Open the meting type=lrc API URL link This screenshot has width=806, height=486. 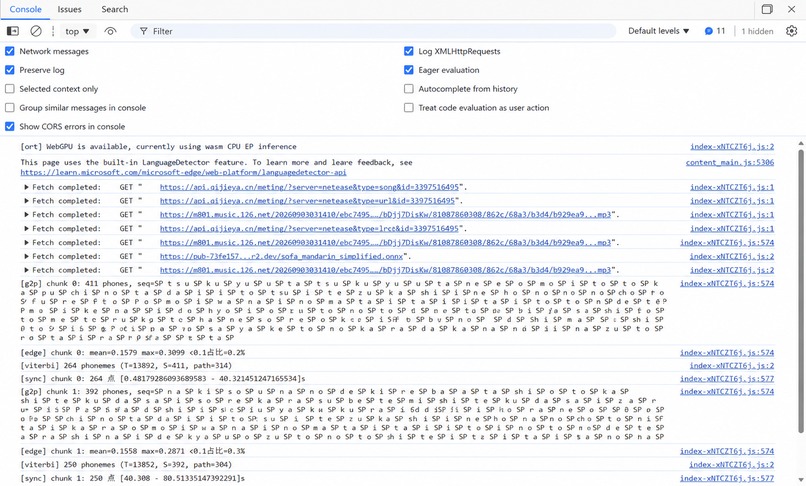coord(309,228)
